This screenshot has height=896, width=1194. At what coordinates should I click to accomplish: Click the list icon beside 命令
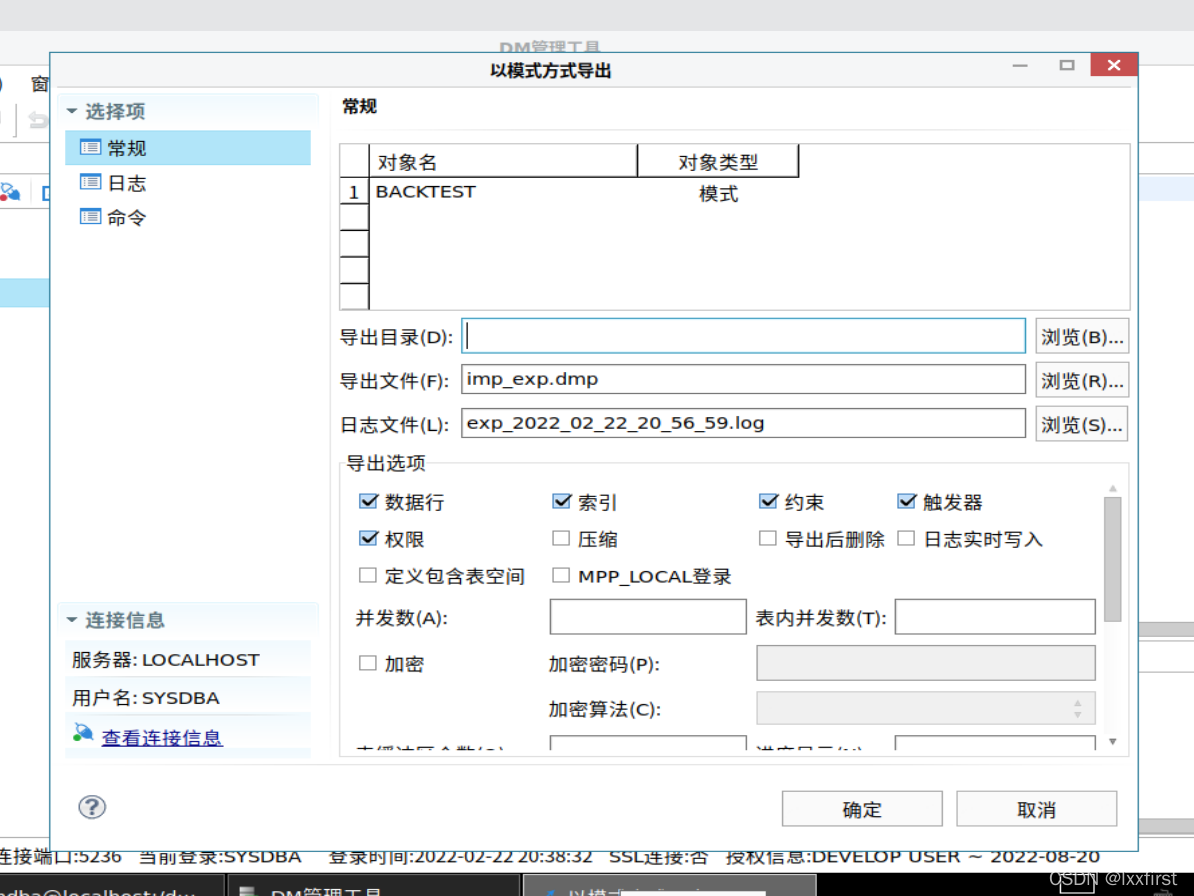coord(91,217)
